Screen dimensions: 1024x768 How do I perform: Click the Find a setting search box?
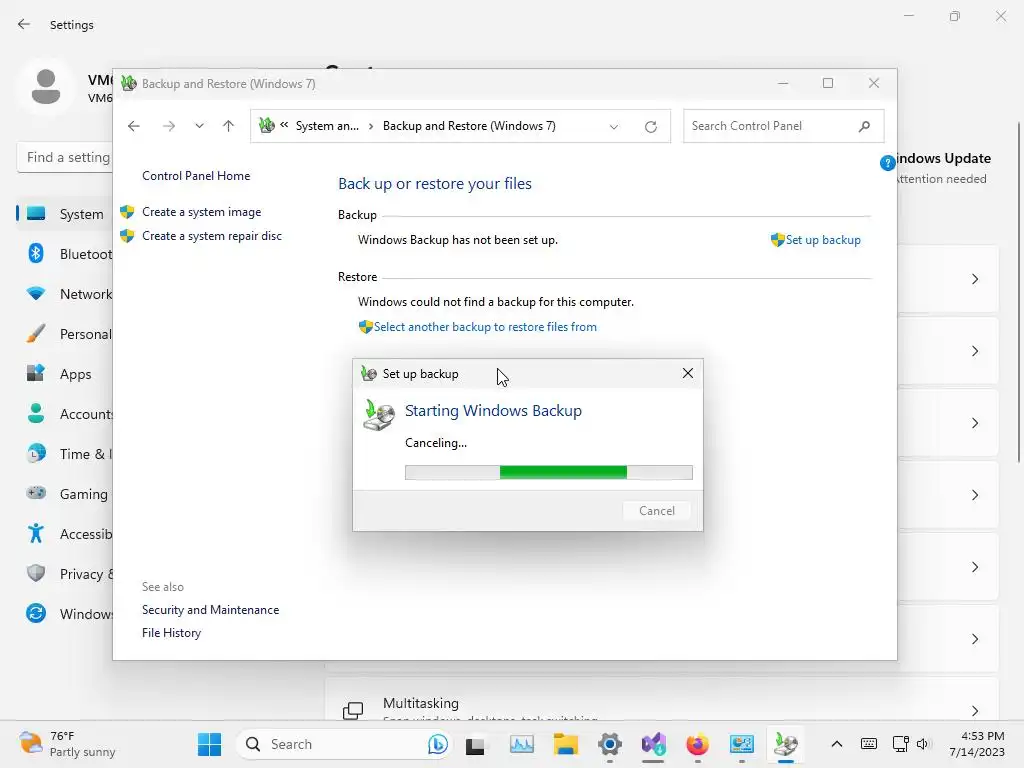(x=65, y=157)
